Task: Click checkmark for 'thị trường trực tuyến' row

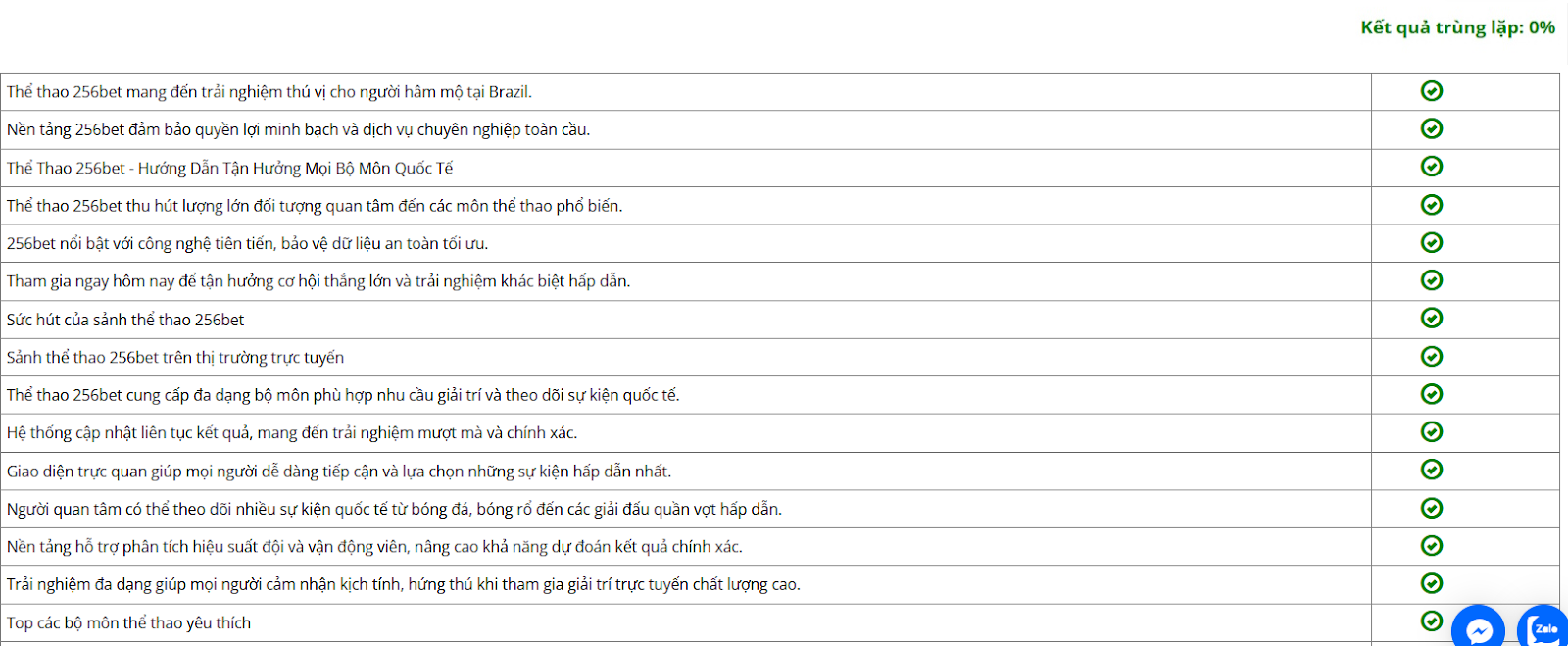Action: coord(1432,357)
